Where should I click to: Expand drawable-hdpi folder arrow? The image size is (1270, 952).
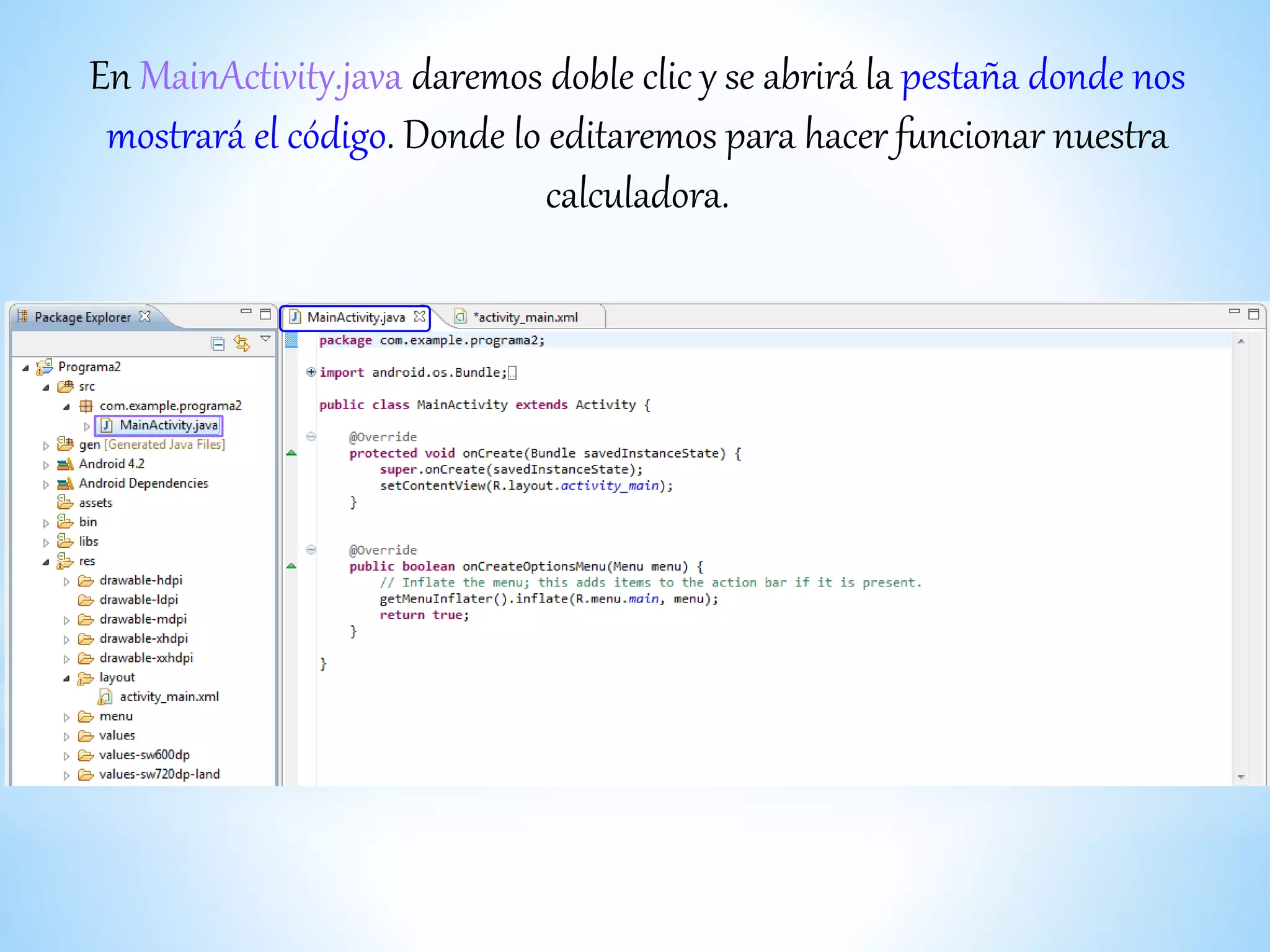pyautogui.click(x=66, y=581)
